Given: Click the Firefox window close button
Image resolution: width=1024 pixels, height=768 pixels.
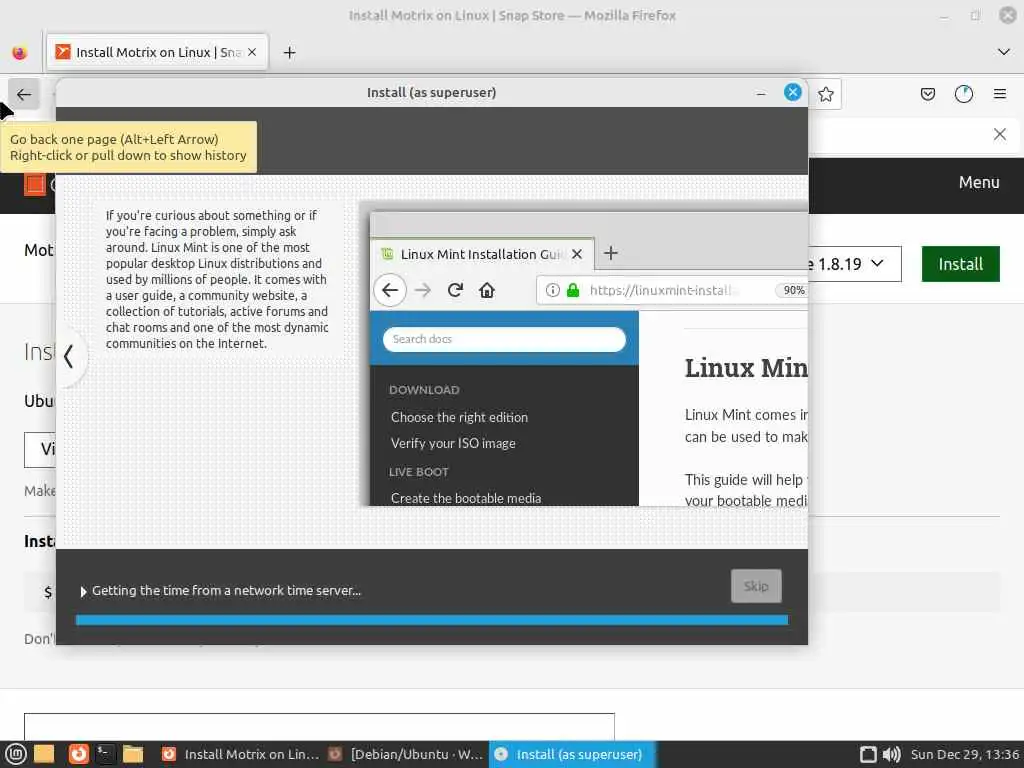Looking at the screenshot, I should click(x=1008, y=15).
